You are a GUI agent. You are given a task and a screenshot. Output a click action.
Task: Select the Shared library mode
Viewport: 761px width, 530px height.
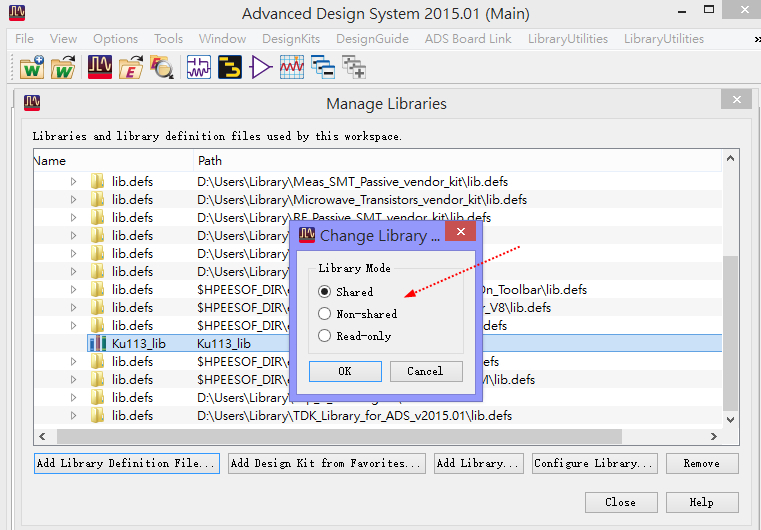[324, 292]
